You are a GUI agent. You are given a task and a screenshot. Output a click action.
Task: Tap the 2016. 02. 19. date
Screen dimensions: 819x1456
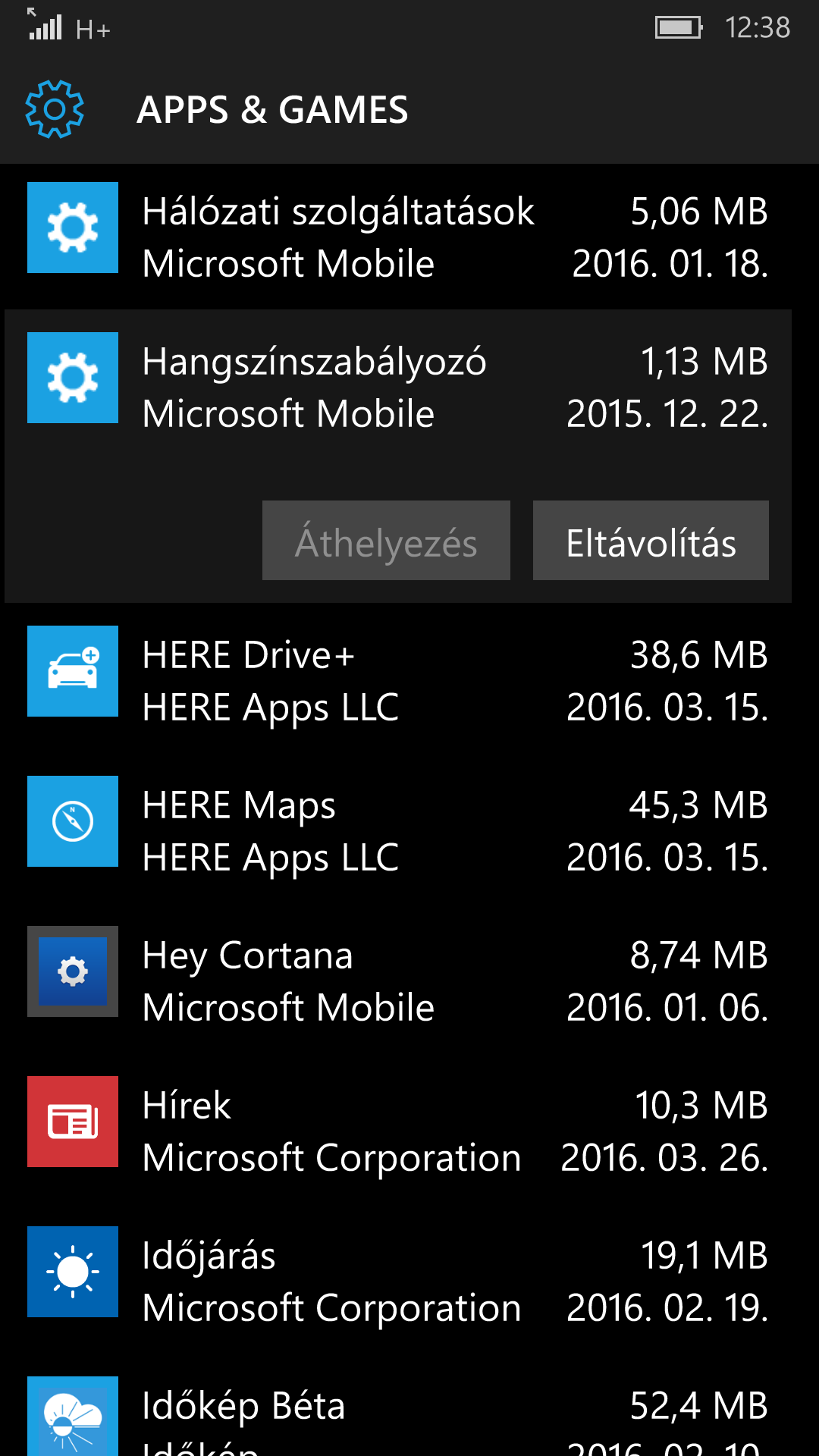(668, 1308)
